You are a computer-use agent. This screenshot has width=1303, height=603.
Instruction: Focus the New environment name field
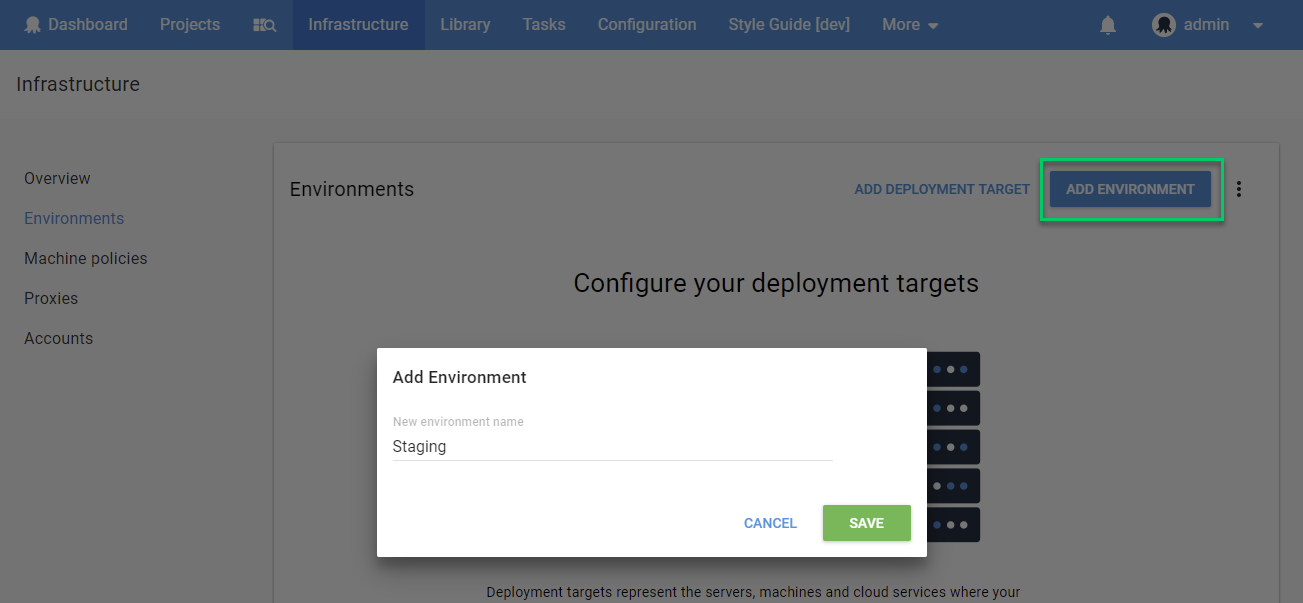point(612,447)
